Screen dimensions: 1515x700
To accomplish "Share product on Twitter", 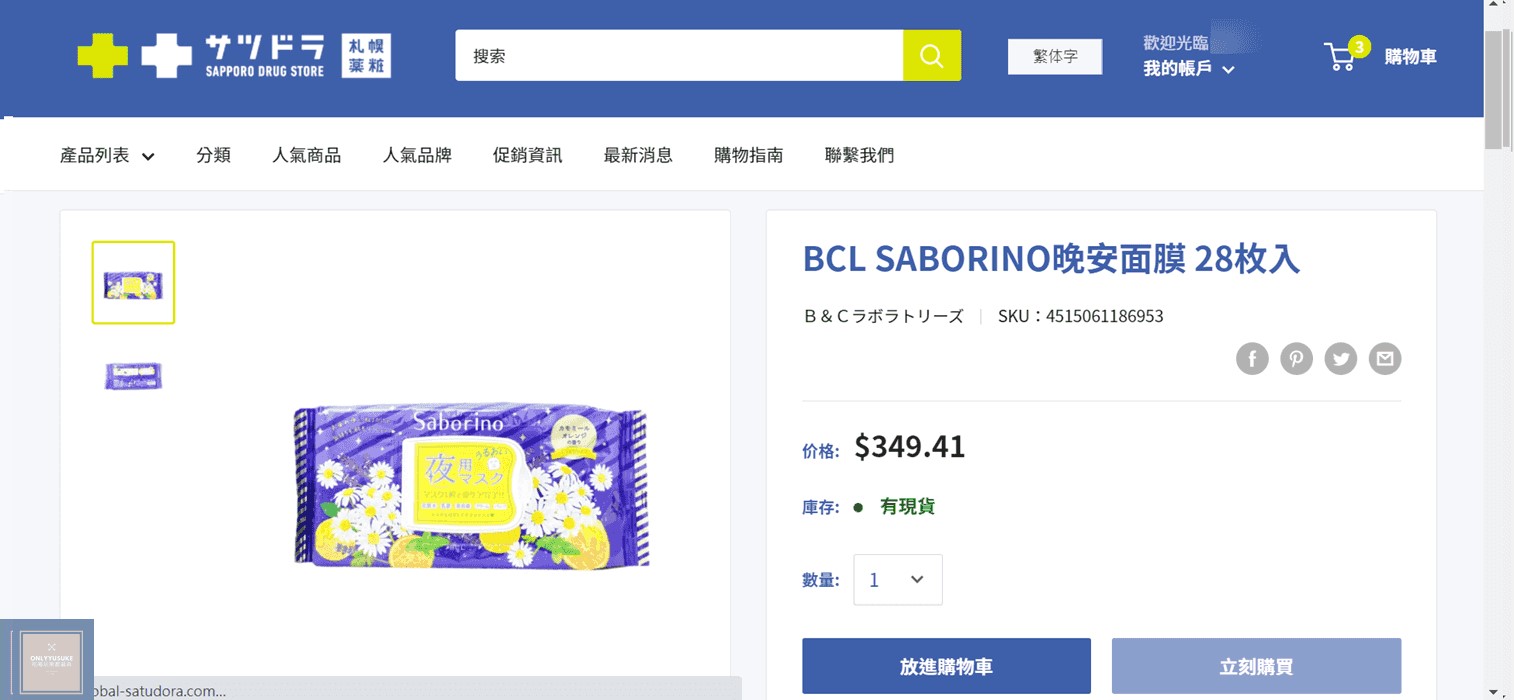I will click(1340, 358).
